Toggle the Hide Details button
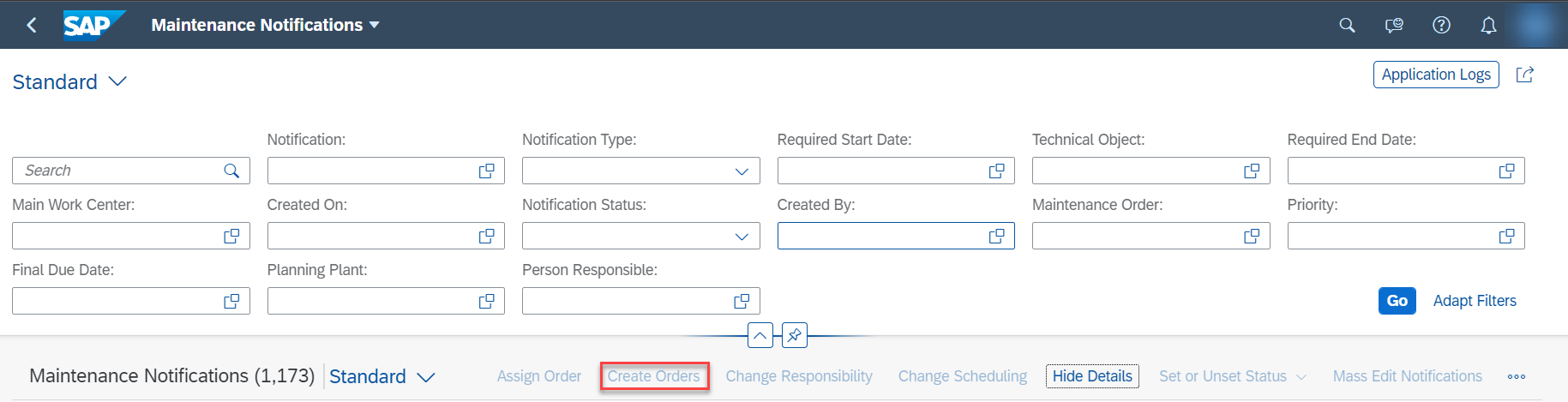This screenshot has width=1568, height=402. pos(1092,376)
